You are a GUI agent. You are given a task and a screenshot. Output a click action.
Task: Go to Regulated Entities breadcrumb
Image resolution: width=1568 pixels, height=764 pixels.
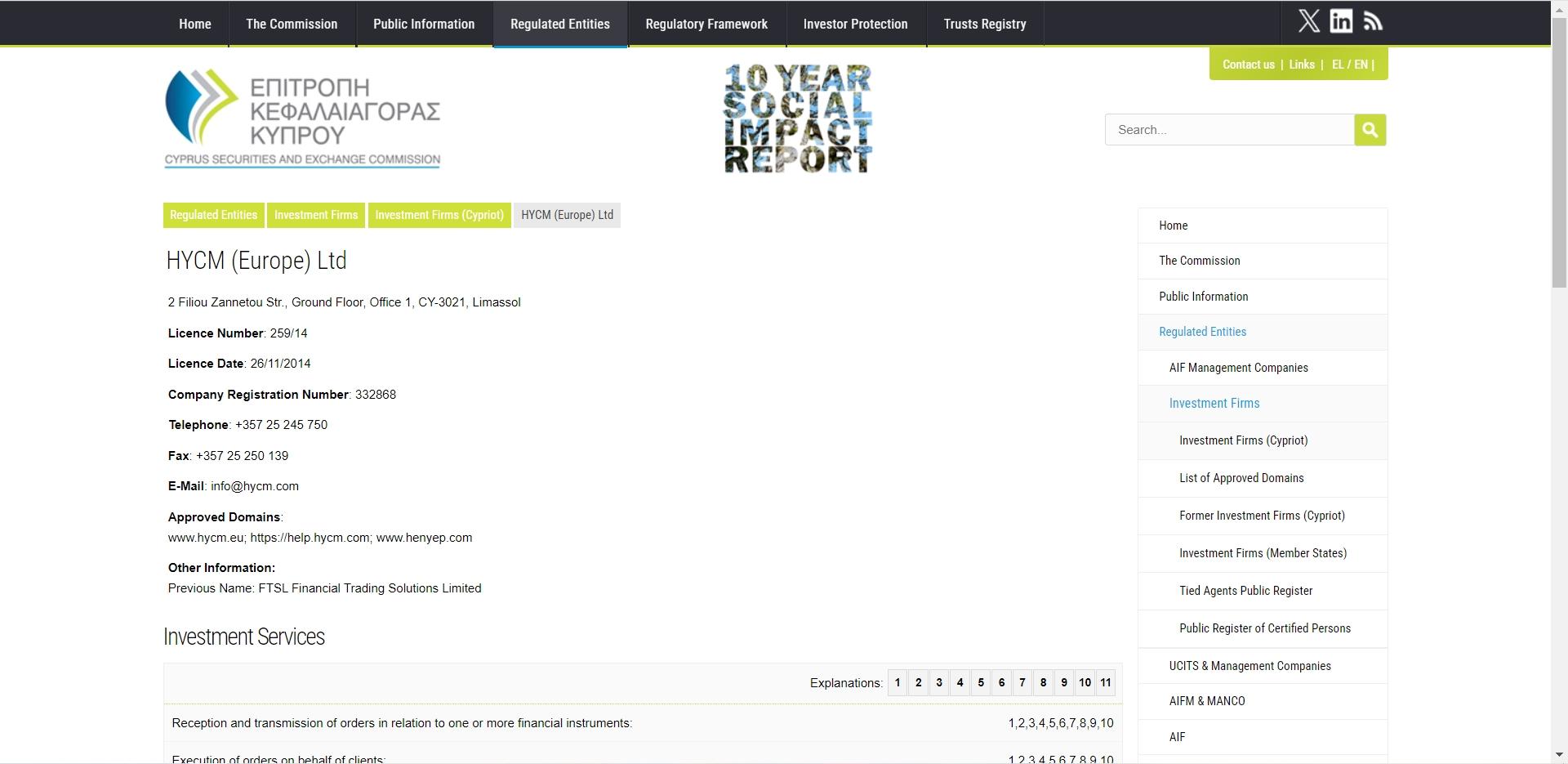point(213,215)
